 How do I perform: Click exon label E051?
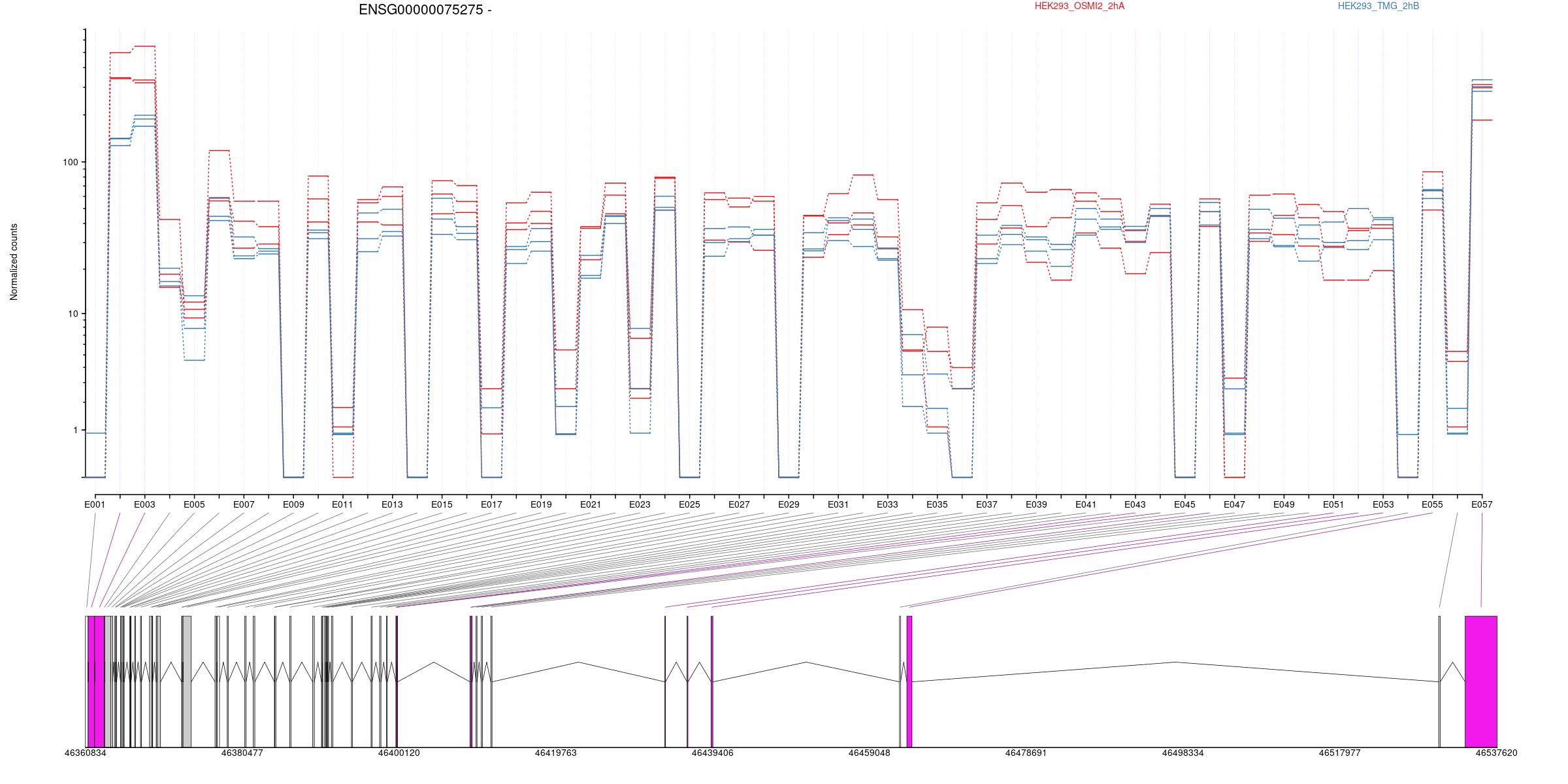point(1333,504)
